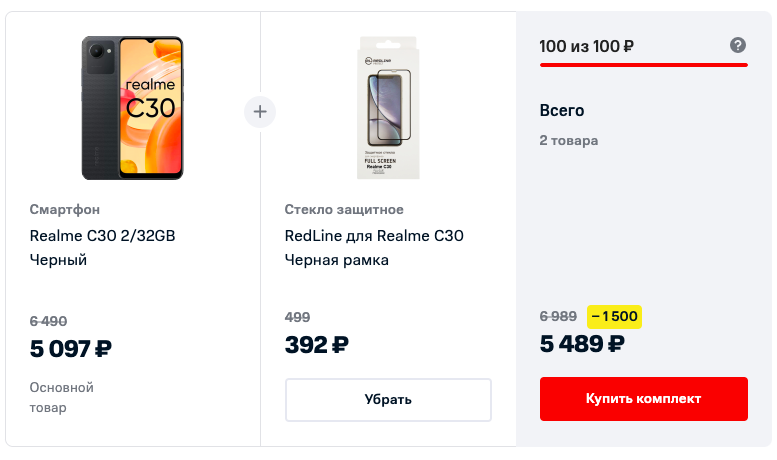Click the 100 из 100 ₽ text
The image size is (777, 460).
click(587, 46)
